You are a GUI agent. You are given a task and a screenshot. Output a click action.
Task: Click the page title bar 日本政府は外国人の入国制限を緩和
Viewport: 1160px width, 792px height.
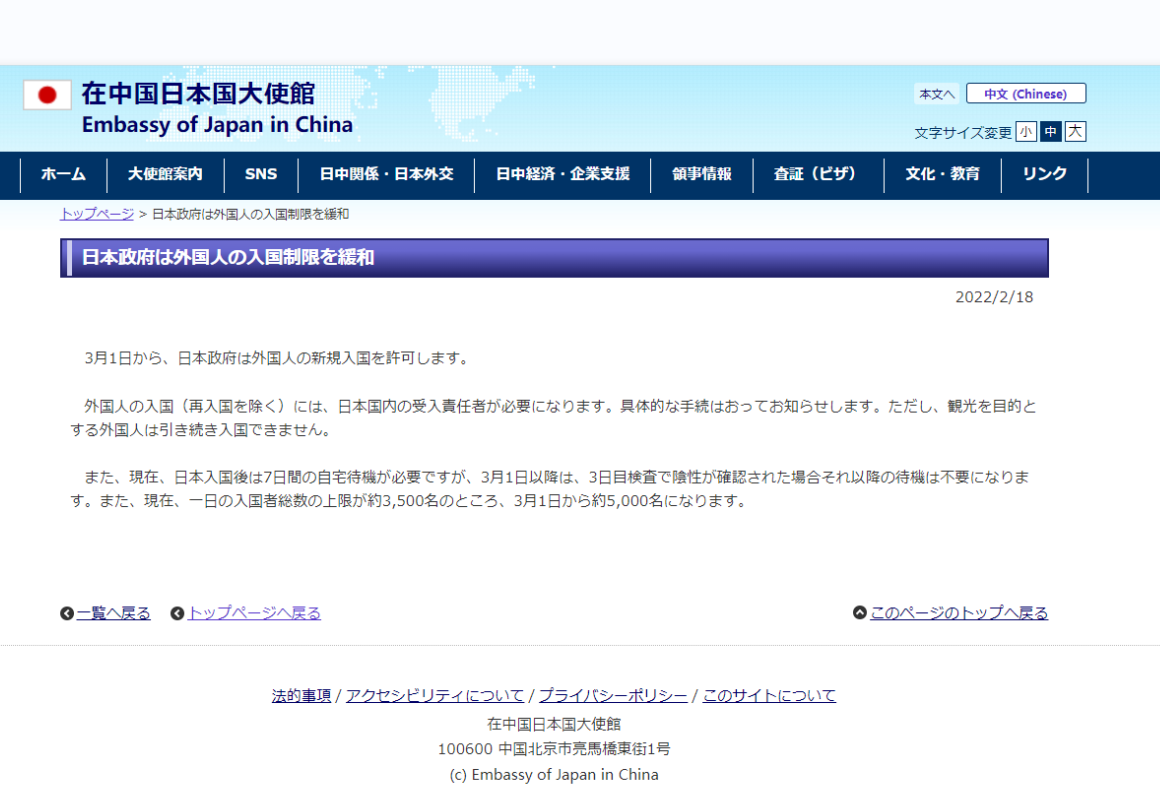point(553,258)
